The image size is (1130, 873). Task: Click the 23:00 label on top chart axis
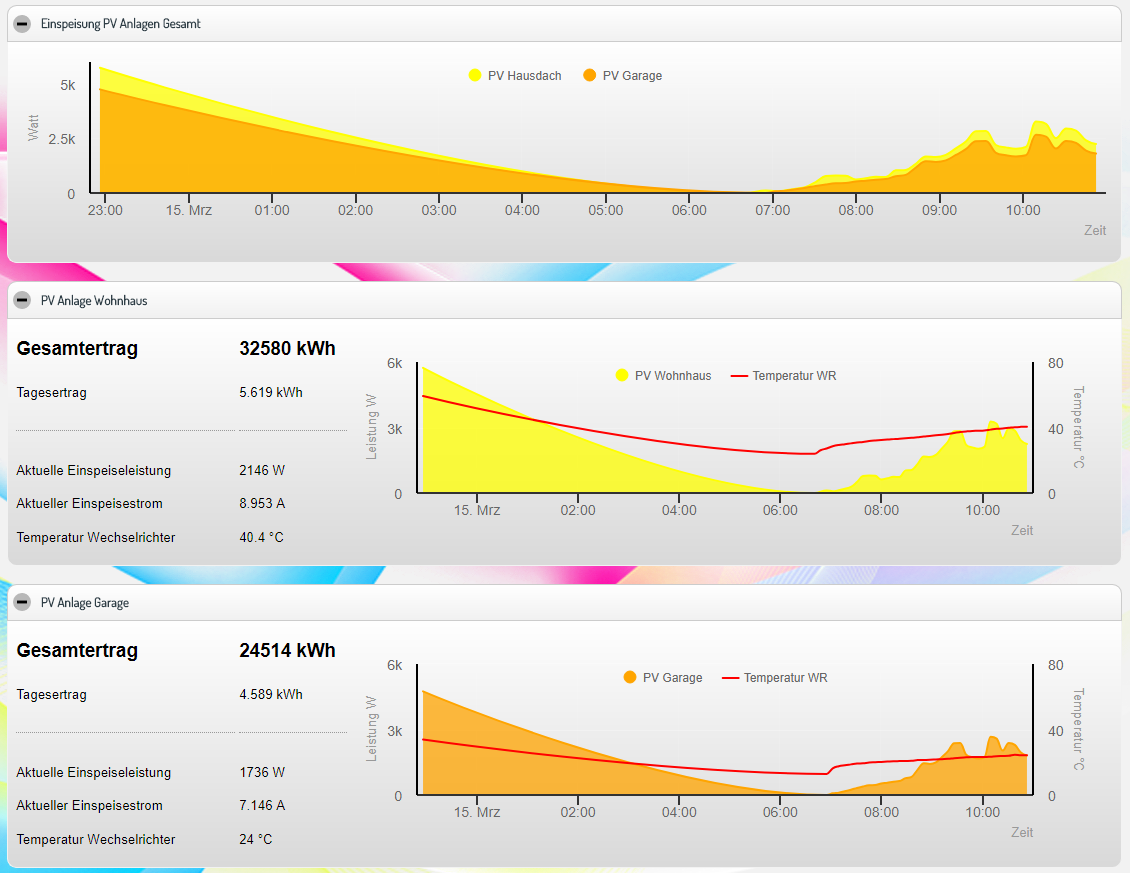pyautogui.click(x=105, y=211)
